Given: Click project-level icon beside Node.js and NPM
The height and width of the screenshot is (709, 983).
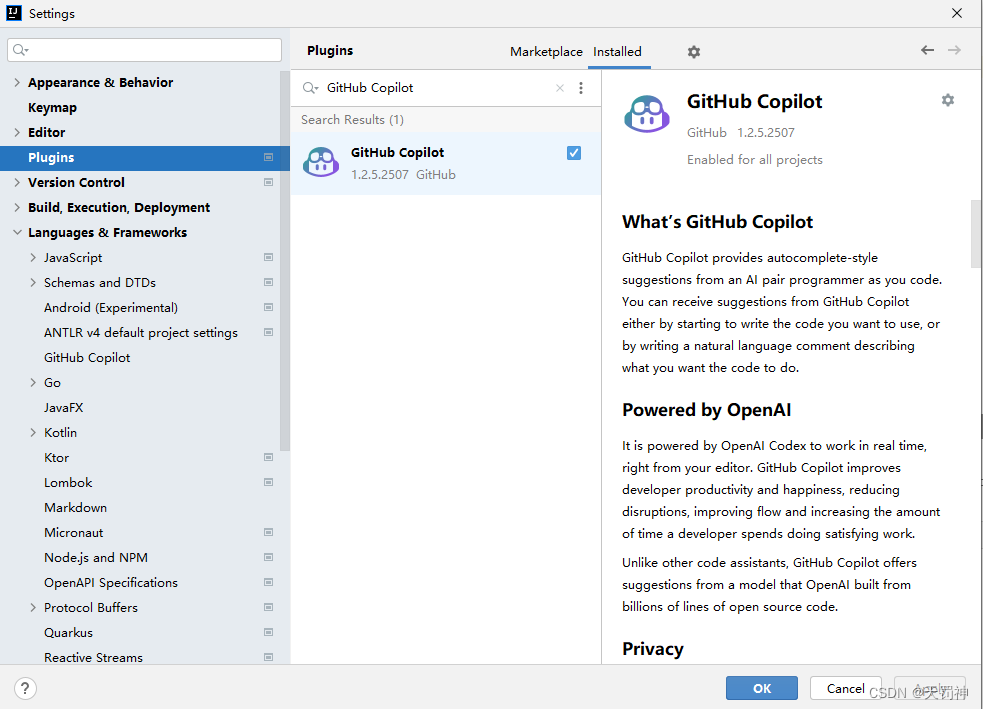Looking at the screenshot, I should coord(268,557).
